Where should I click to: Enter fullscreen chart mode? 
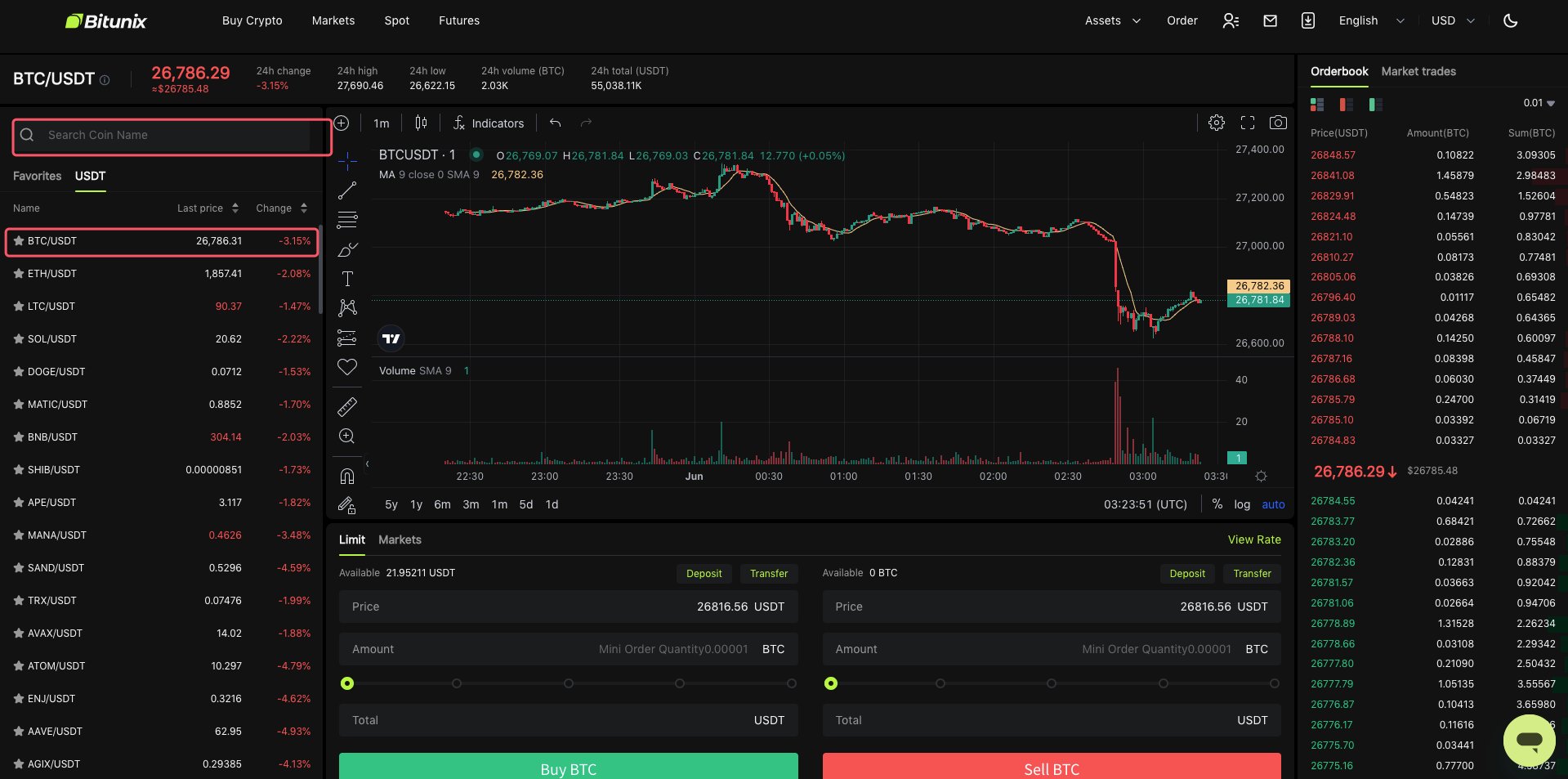tap(1247, 123)
